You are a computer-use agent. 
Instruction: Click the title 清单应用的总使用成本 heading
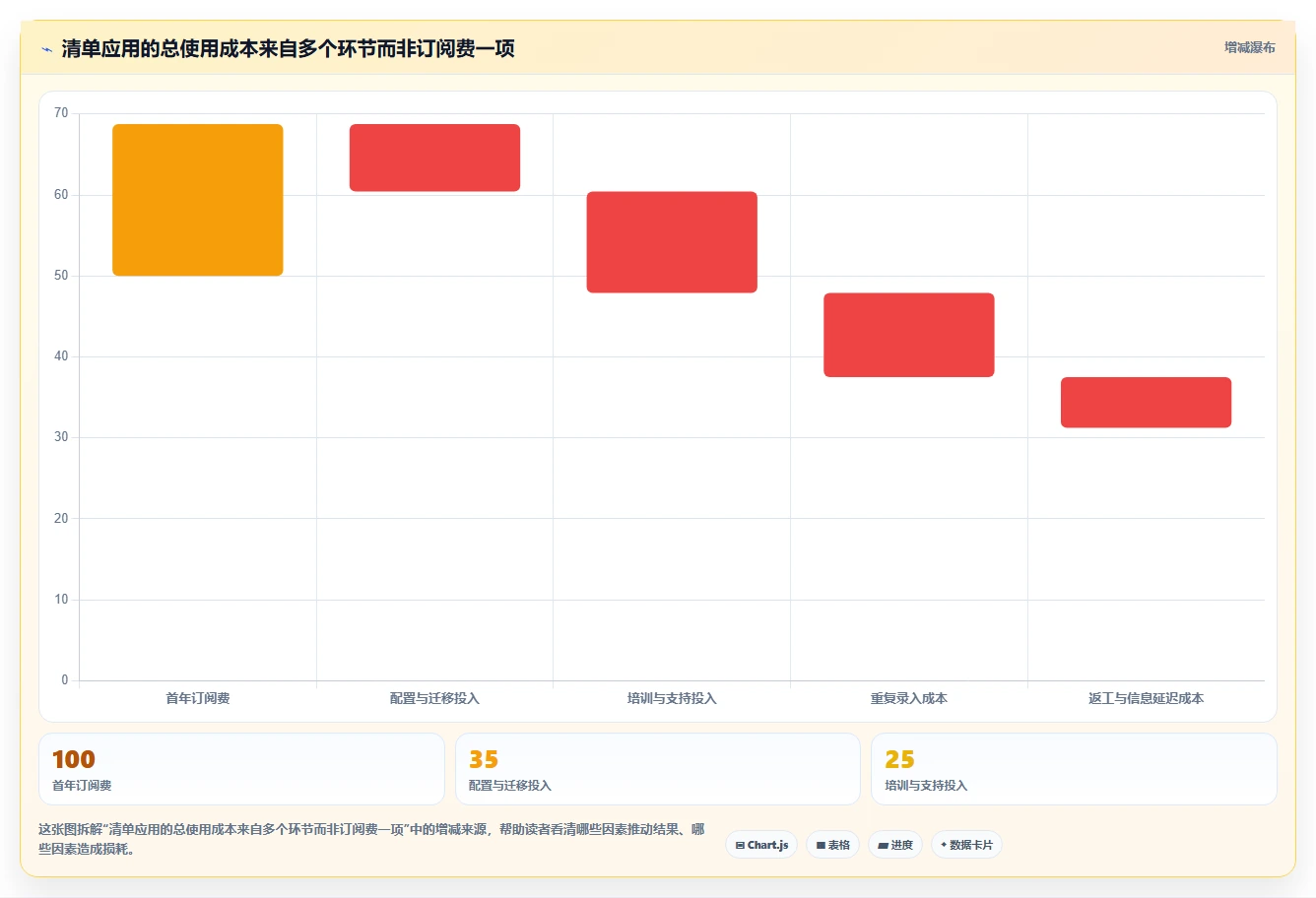tap(288, 48)
